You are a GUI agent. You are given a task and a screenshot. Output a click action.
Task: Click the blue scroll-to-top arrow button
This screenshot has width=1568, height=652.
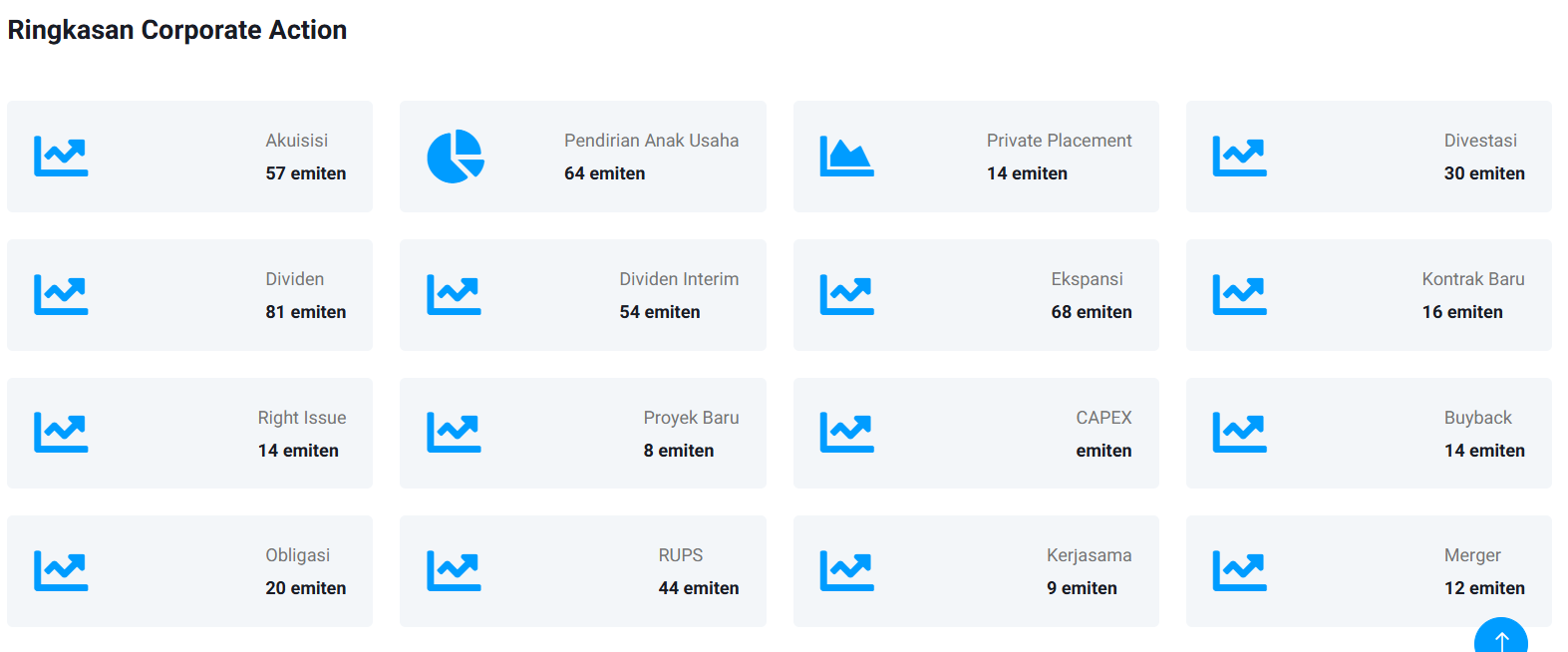(1500, 636)
